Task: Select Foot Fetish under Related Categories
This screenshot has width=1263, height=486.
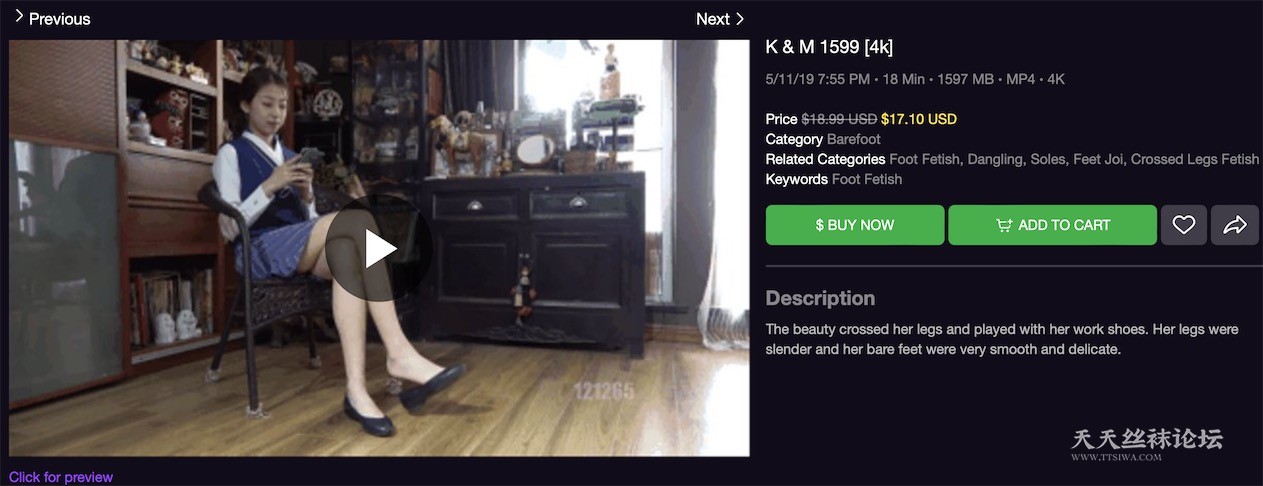Action: 931,159
